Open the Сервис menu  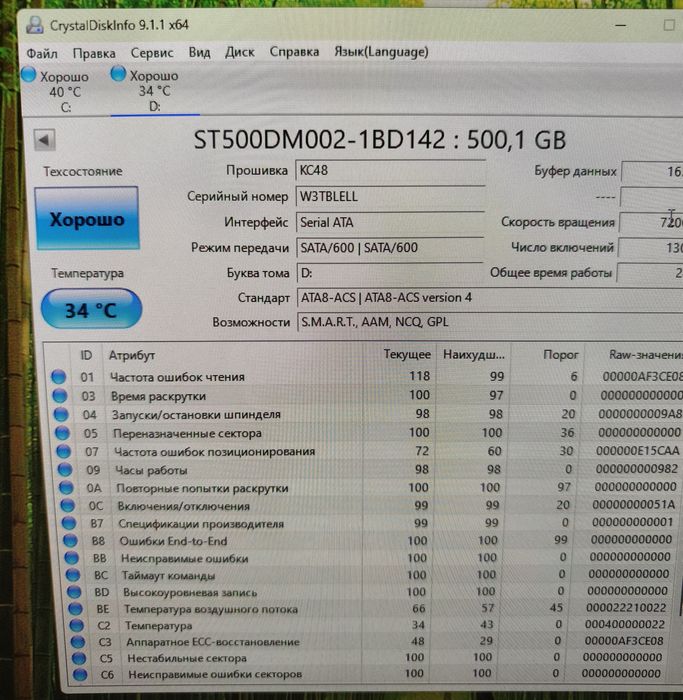tap(152, 53)
